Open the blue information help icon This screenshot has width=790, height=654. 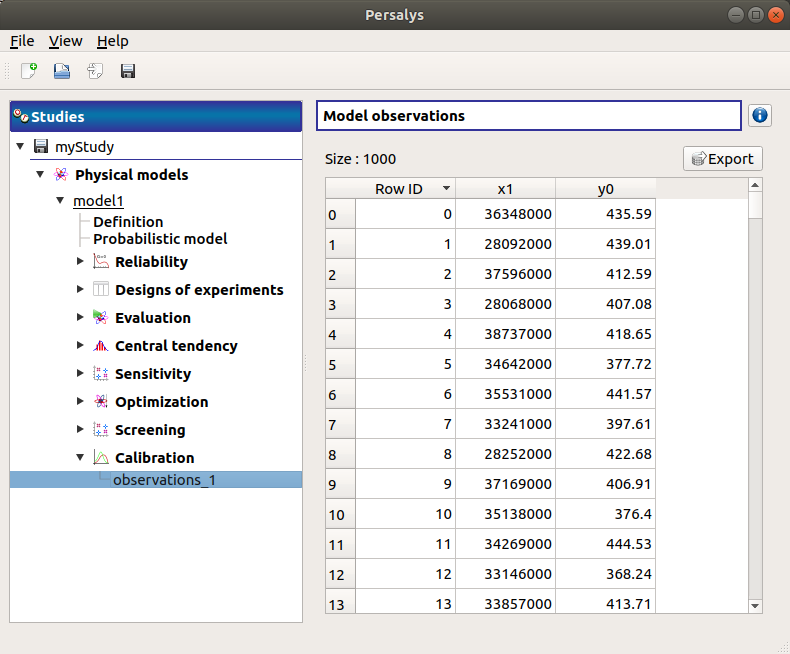pos(759,116)
